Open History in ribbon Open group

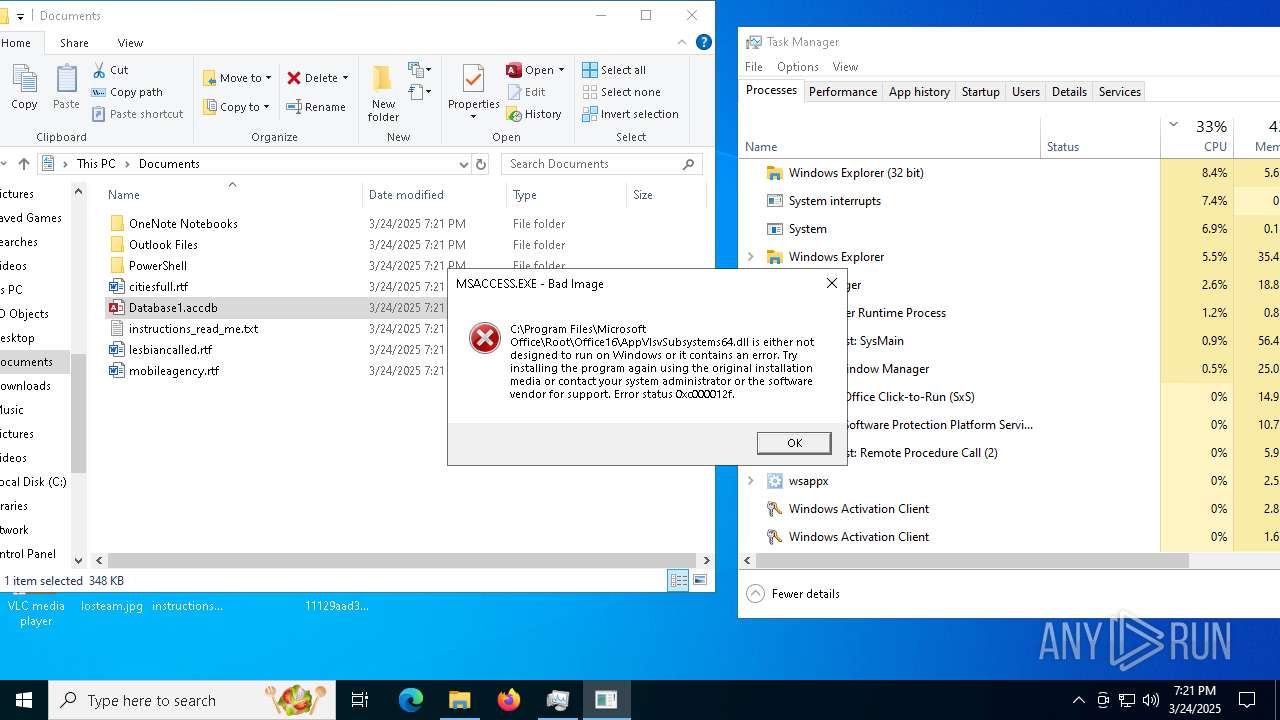(x=534, y=114)
